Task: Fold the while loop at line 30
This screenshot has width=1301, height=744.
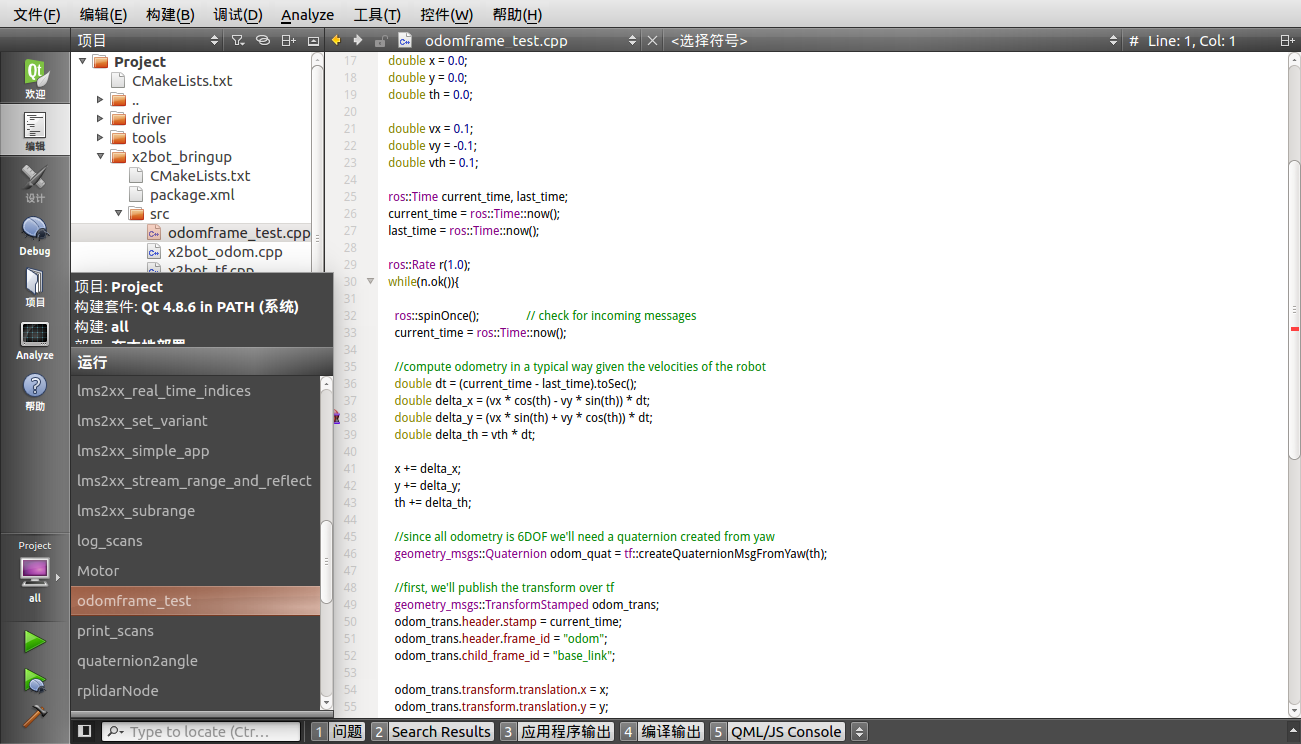Action: pos(370,282)
